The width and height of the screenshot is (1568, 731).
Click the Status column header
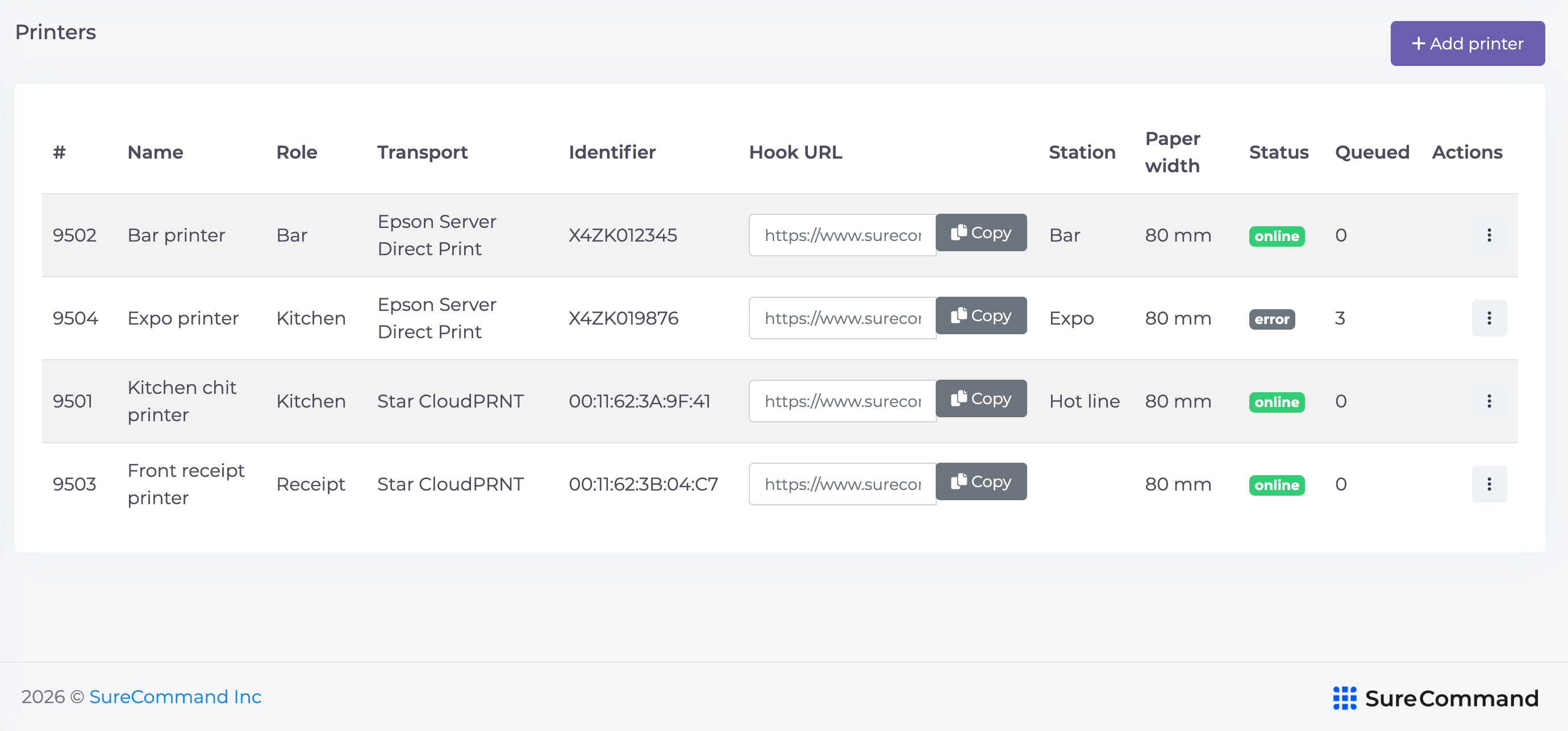[x=1278, y=152]
